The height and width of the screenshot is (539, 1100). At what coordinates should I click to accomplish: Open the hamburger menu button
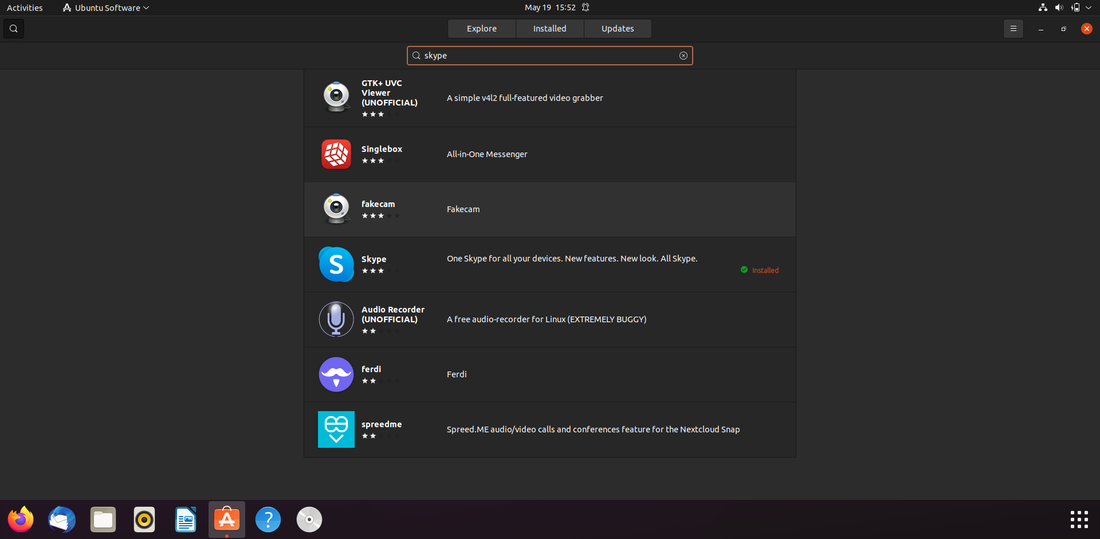click(1013, 29)
